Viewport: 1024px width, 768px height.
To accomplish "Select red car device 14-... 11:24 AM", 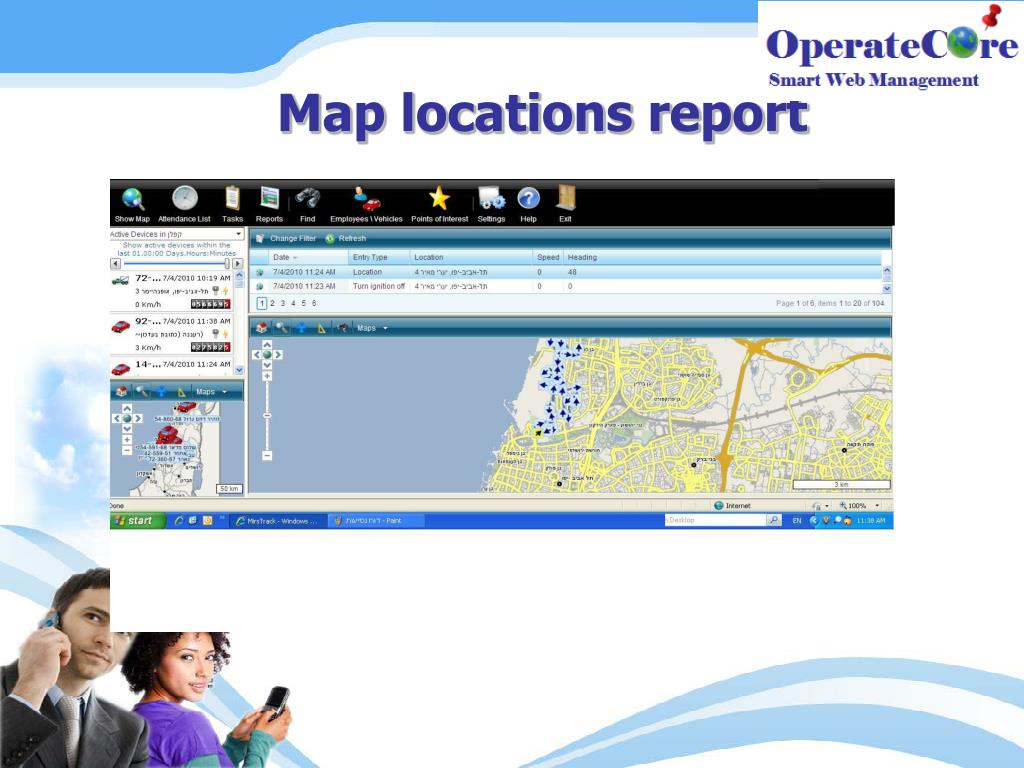I will [x=171, y=367].
